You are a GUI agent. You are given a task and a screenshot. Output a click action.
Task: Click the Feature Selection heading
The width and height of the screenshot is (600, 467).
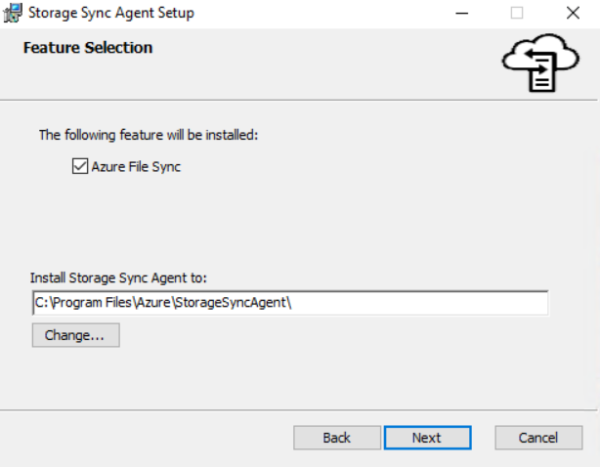(x=88, y=48)
